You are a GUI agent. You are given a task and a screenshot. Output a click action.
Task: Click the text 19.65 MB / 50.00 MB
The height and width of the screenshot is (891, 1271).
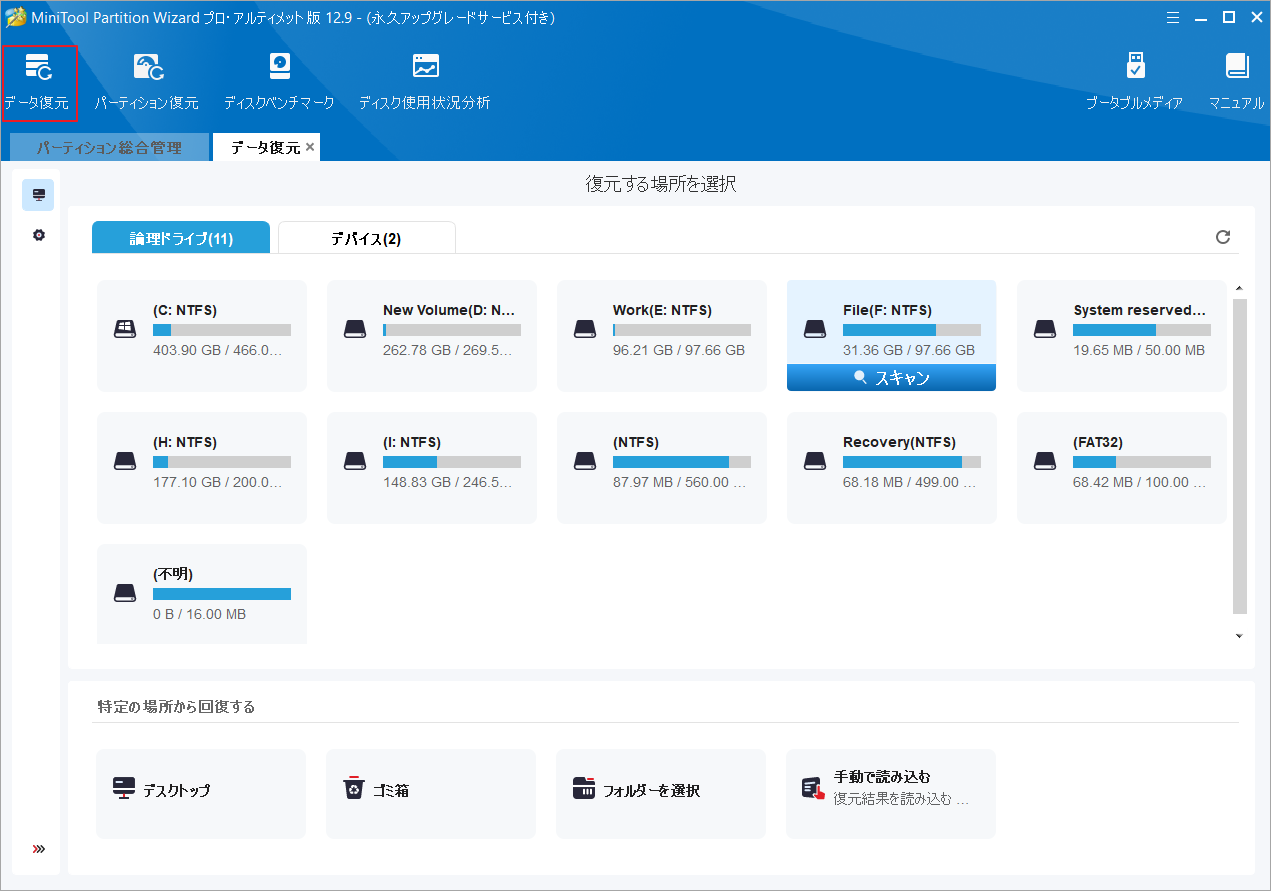click(1139, 350)
